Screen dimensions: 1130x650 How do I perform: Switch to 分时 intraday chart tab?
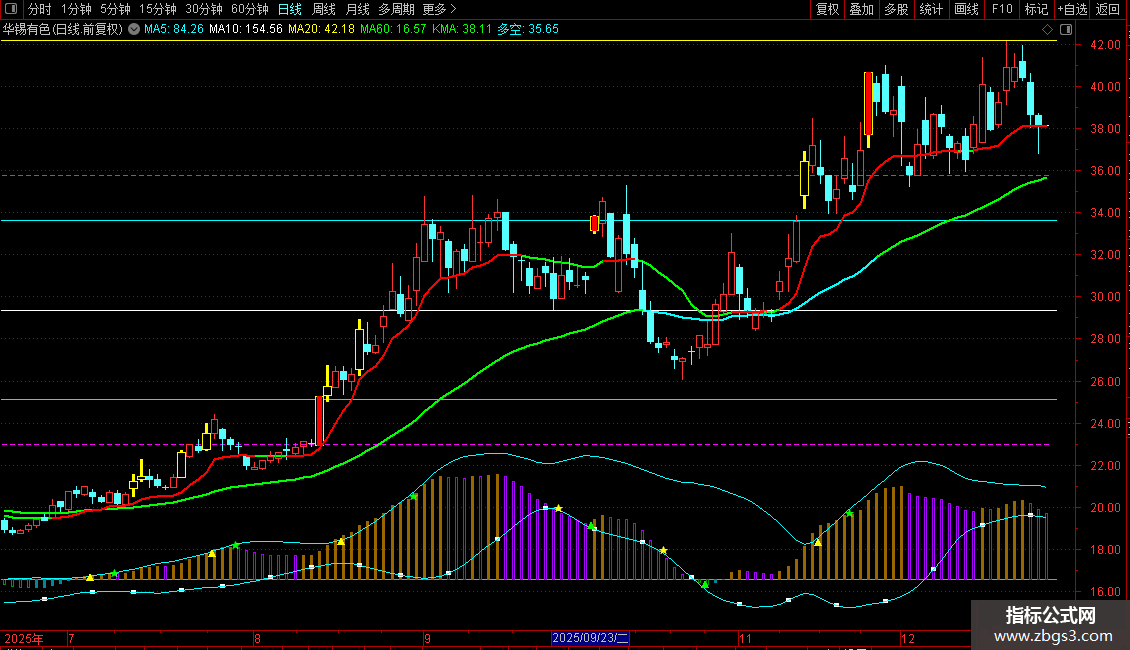click(x=40, y=9)
